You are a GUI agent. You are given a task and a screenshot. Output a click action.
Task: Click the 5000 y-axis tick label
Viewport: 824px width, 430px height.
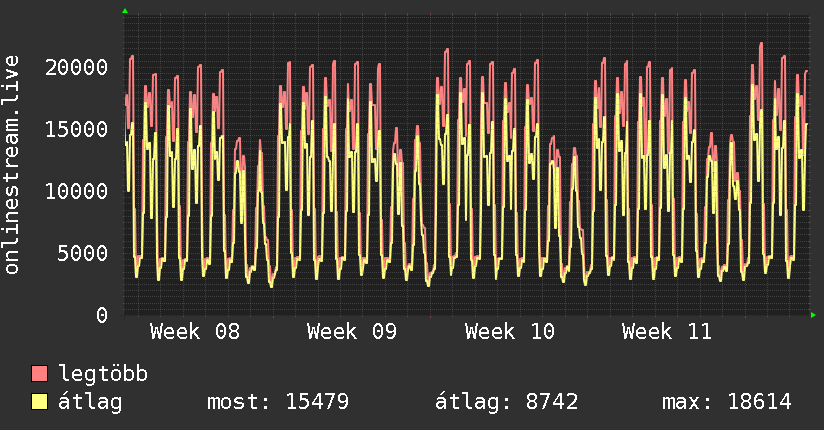(x=83, y=253)
